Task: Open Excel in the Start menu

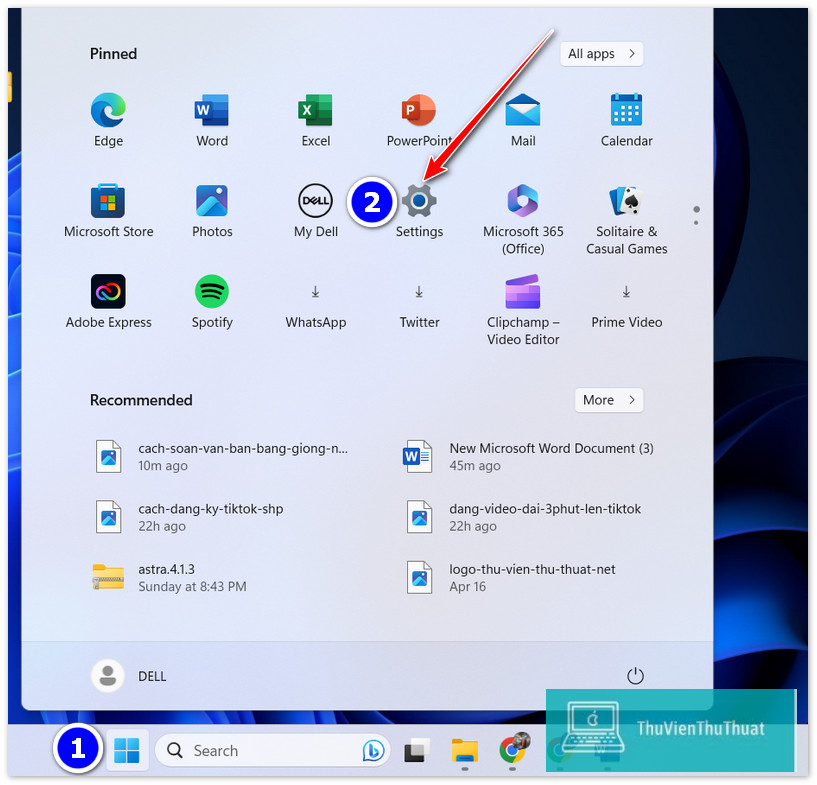Action: click(x=315, y=120)
